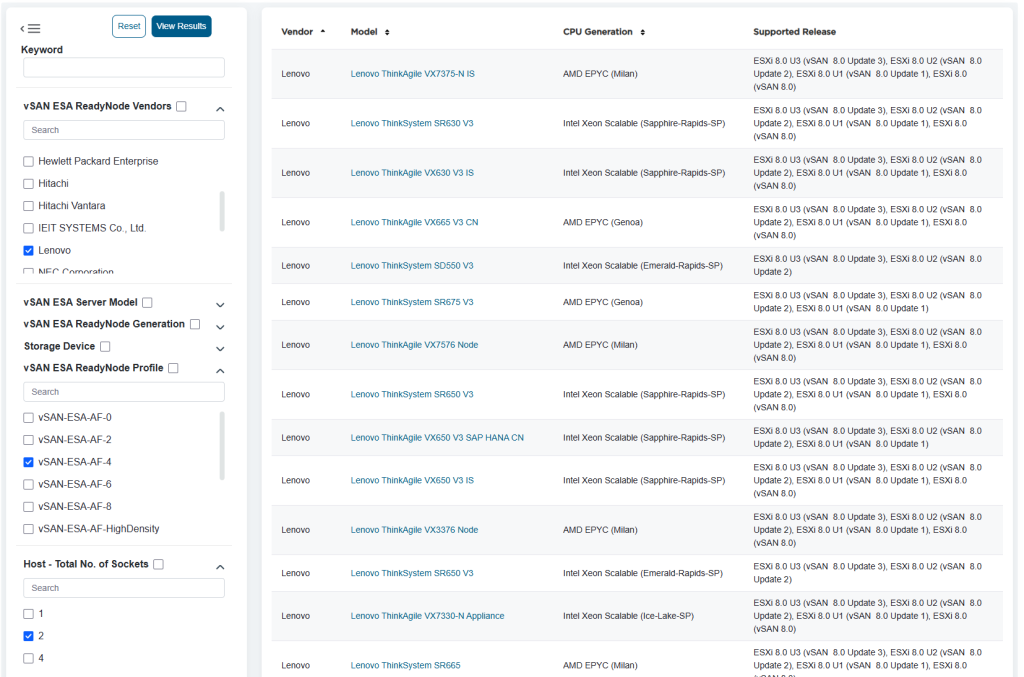Image resolution: width=1024 pixels, height=677 pixels.
Task: Uncheck the vSAN-ESA-AF-4 profile
Action: pos(28,462)
